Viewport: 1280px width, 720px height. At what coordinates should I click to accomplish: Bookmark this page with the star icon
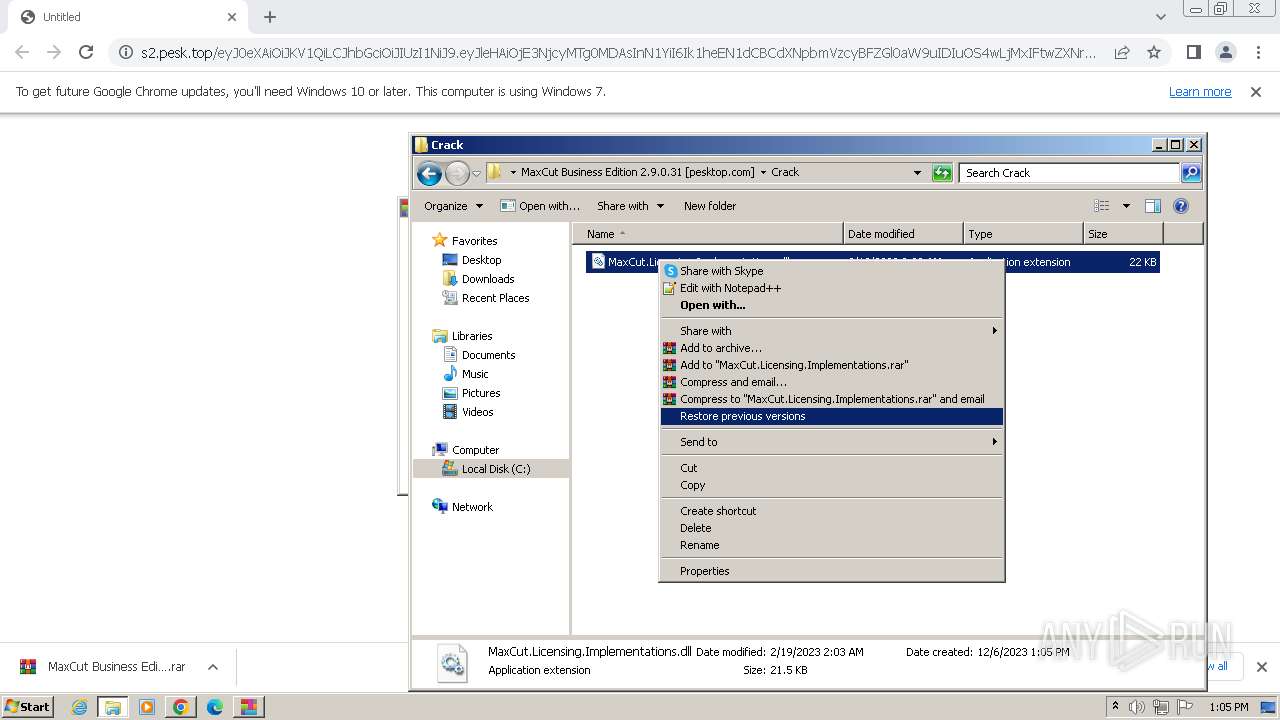tap(1154, 52)
